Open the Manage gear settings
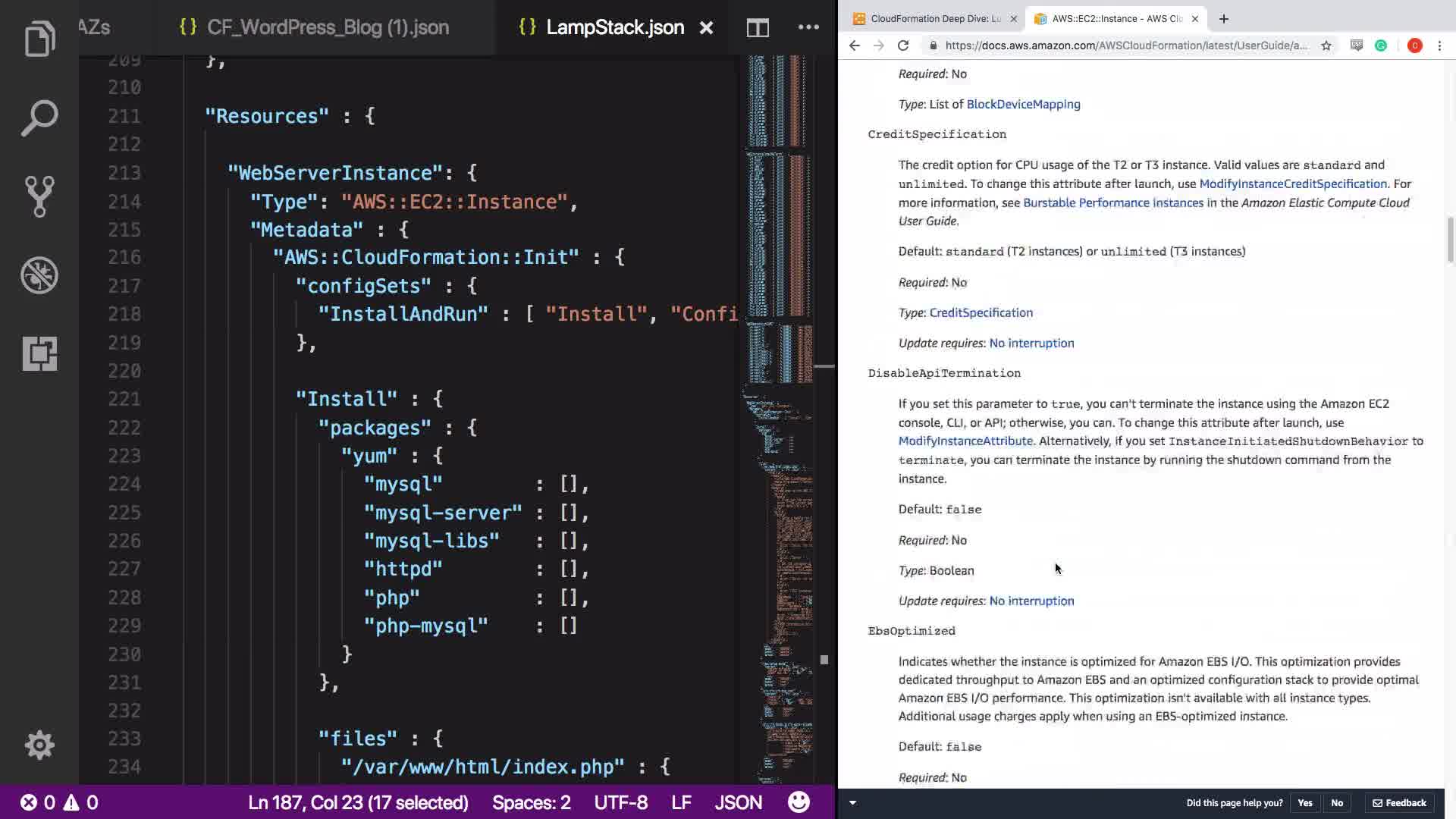 tap(39, 745)
